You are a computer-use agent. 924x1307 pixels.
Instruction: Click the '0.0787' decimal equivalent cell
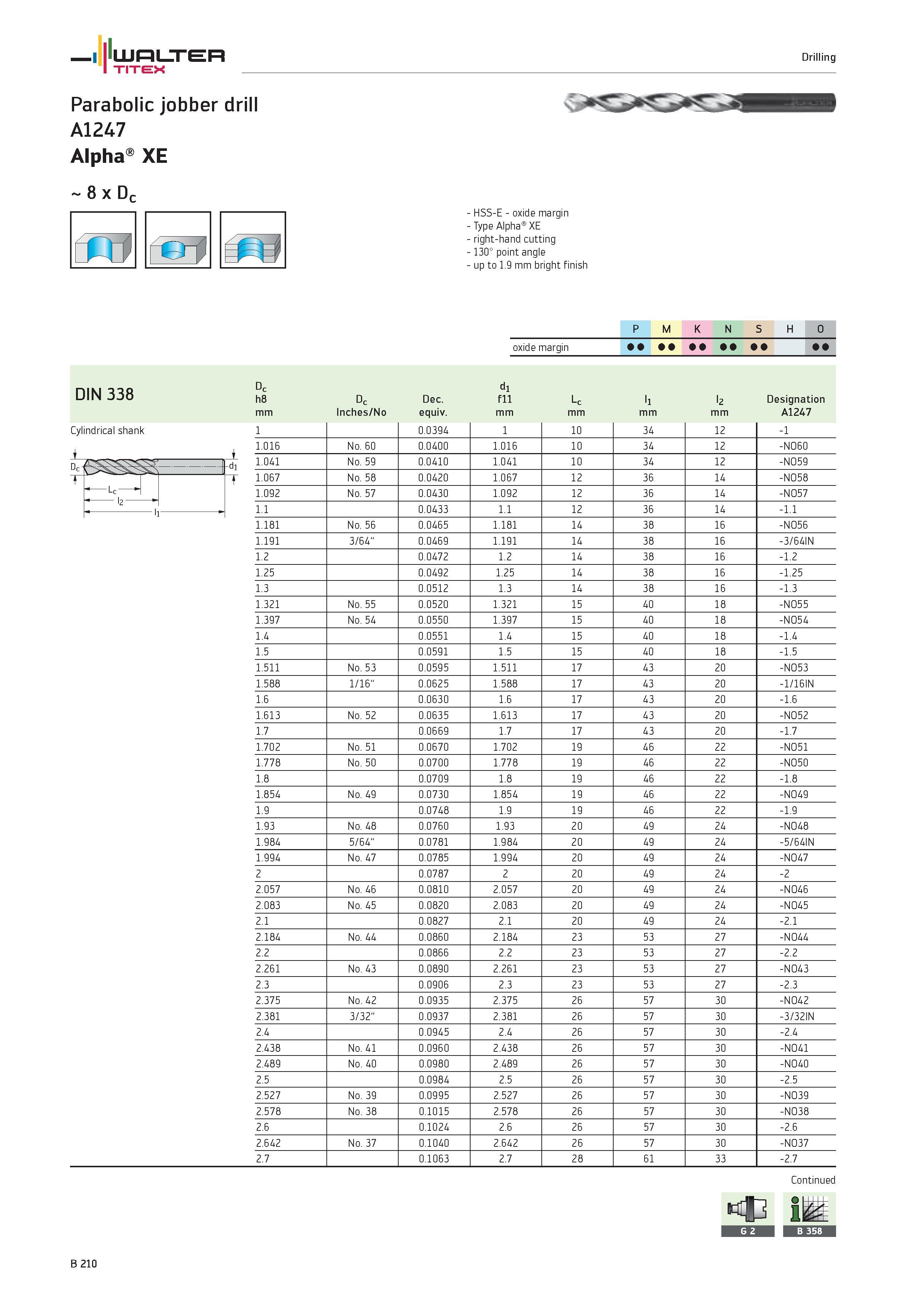click(433, 874)
